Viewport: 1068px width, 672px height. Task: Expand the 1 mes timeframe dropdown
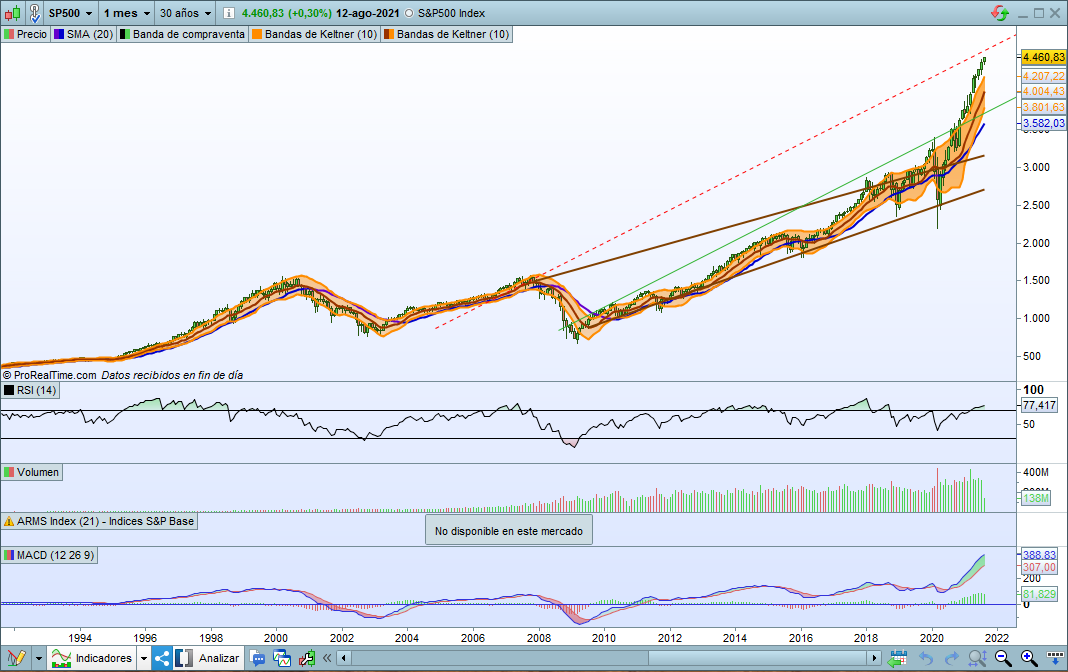126,14
